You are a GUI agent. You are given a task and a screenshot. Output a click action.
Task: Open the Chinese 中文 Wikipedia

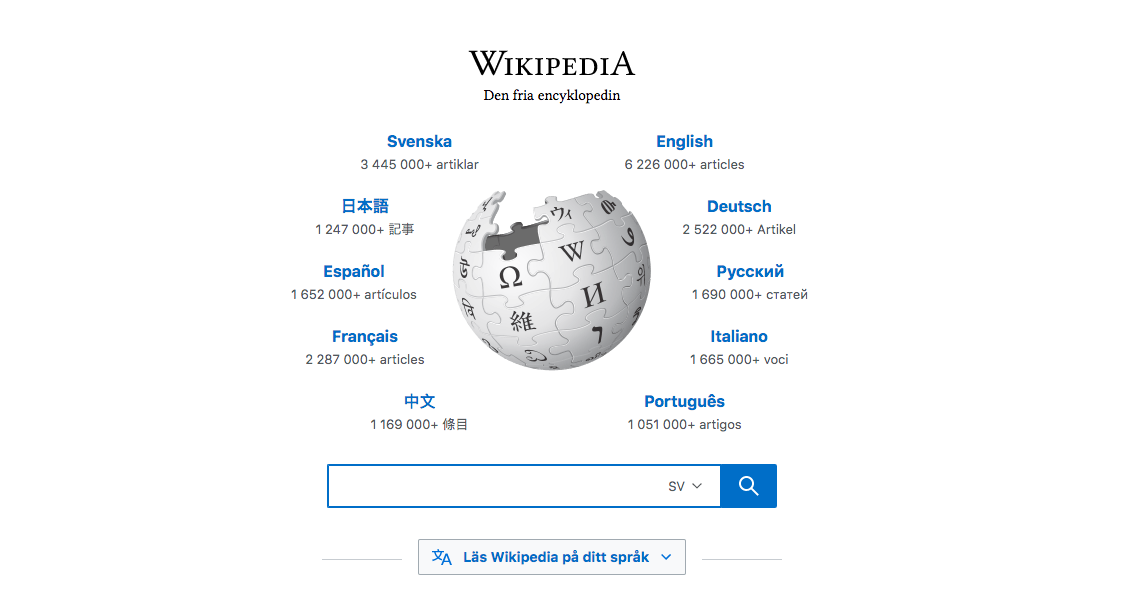click(419, 402)
